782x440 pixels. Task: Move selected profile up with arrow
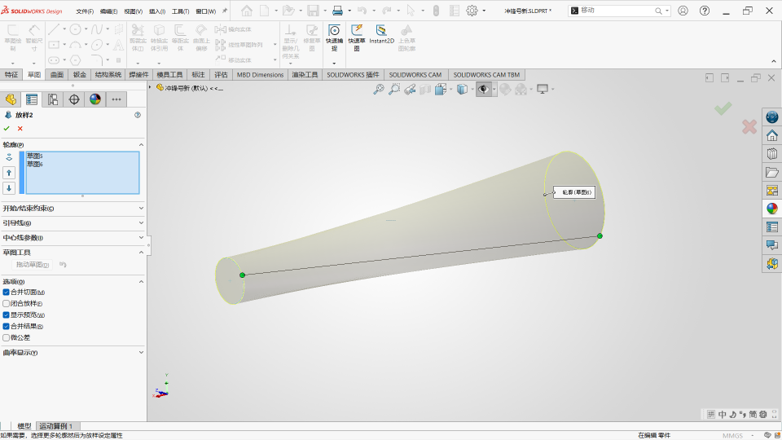(9, 173)
